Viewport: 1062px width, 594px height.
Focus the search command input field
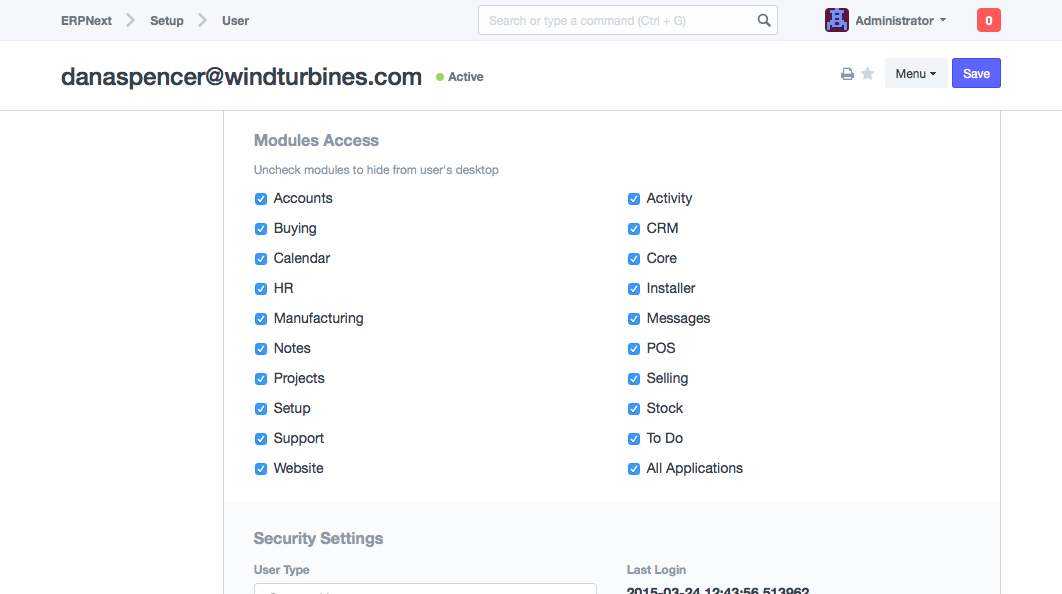coord(615,20)
